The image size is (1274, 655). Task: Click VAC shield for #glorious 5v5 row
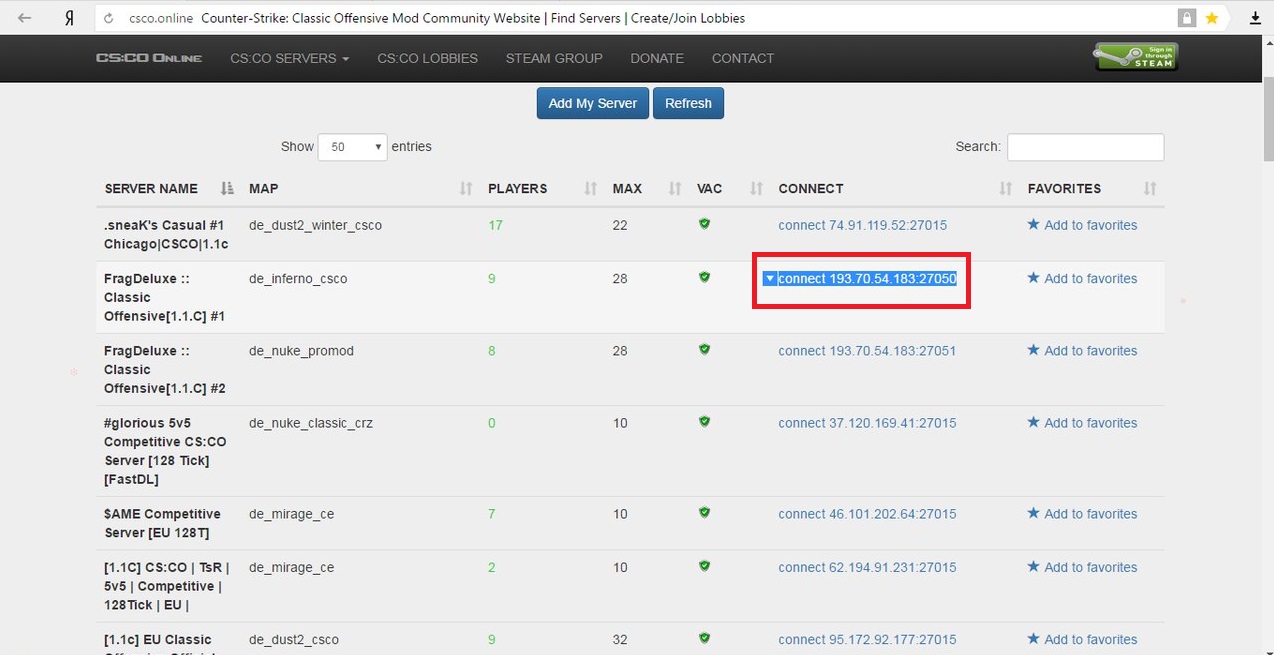704,421
